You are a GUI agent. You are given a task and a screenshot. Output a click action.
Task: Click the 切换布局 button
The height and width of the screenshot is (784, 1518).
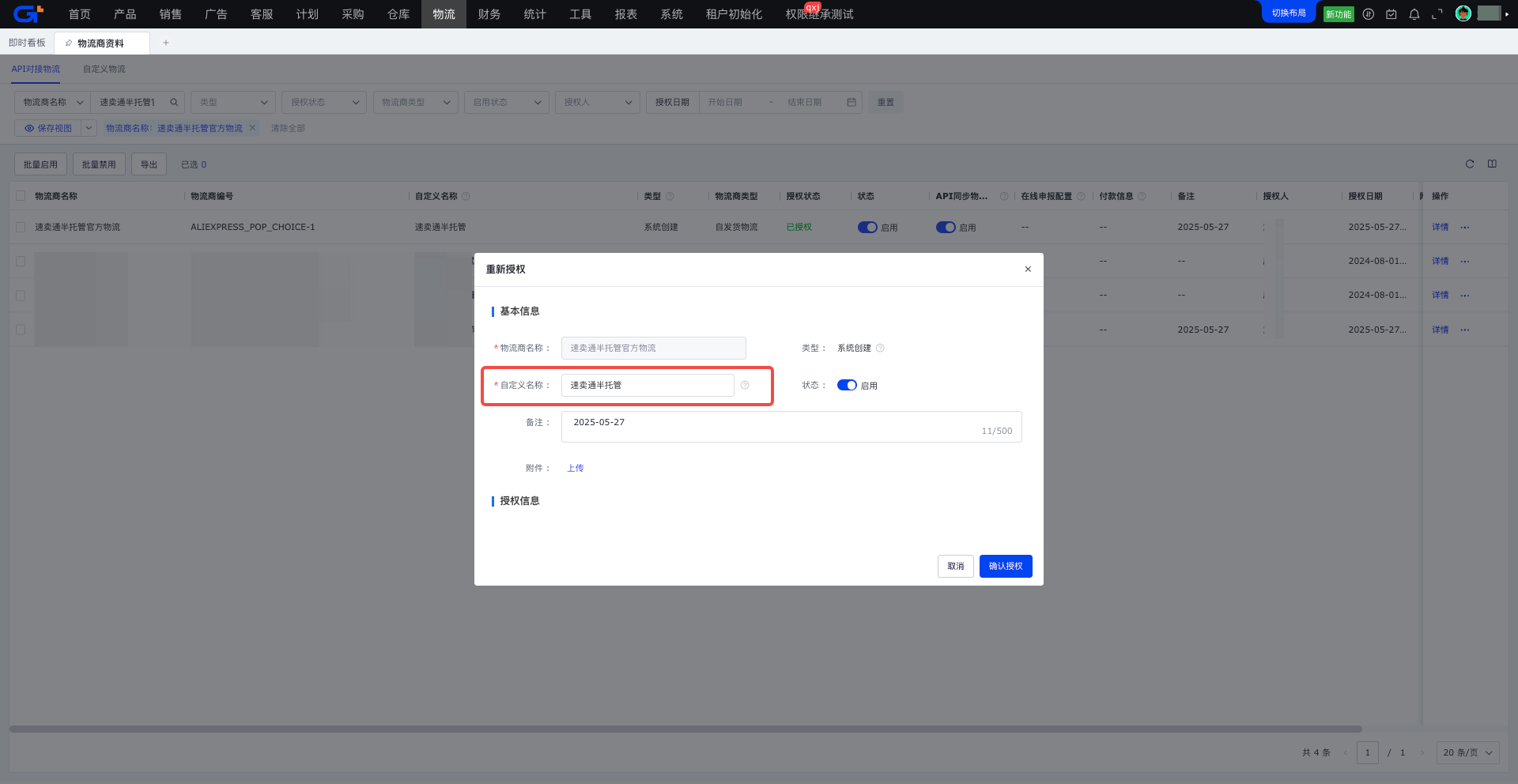(1289, 13)
